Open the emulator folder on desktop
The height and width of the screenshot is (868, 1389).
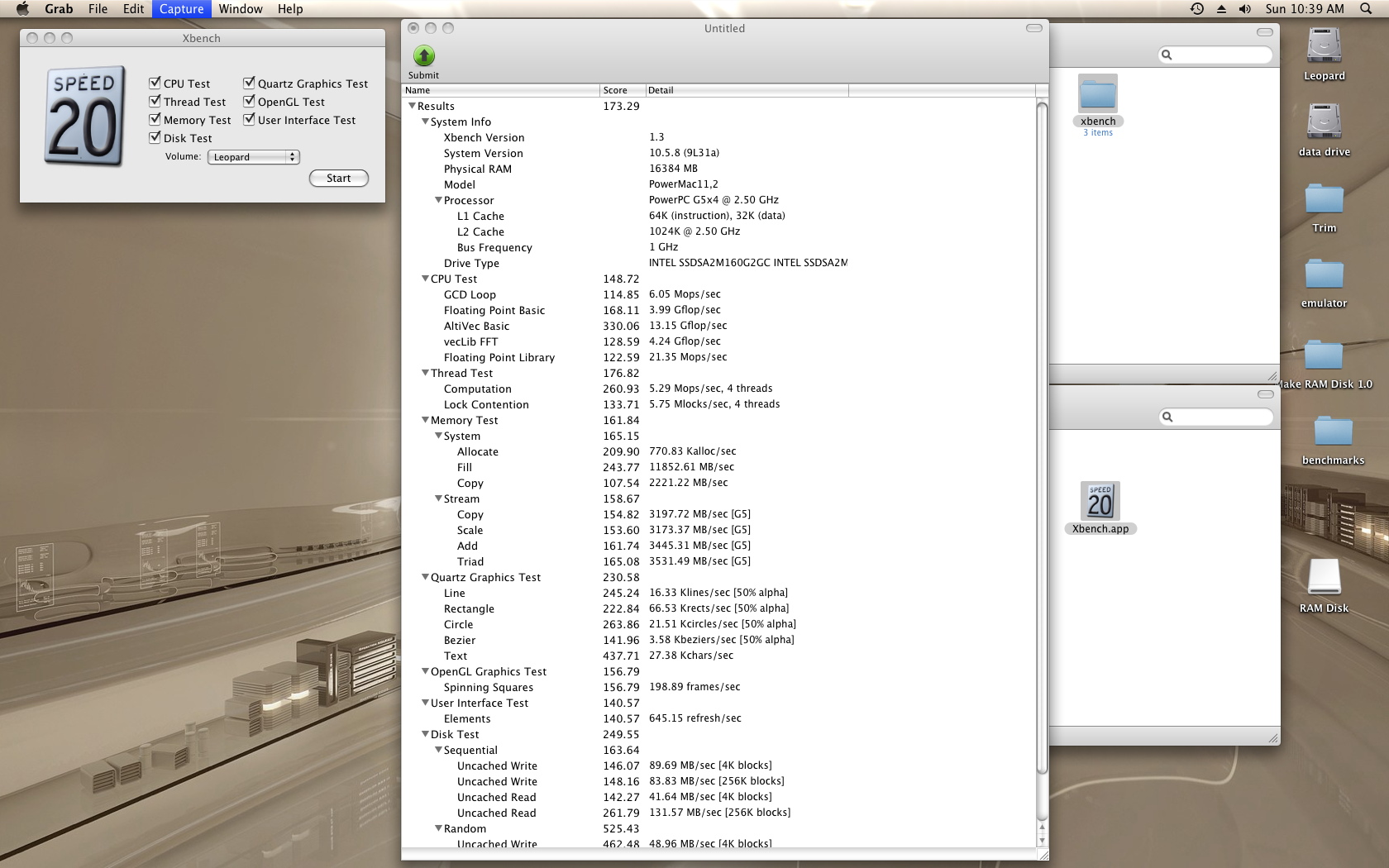pos(1324,274)
